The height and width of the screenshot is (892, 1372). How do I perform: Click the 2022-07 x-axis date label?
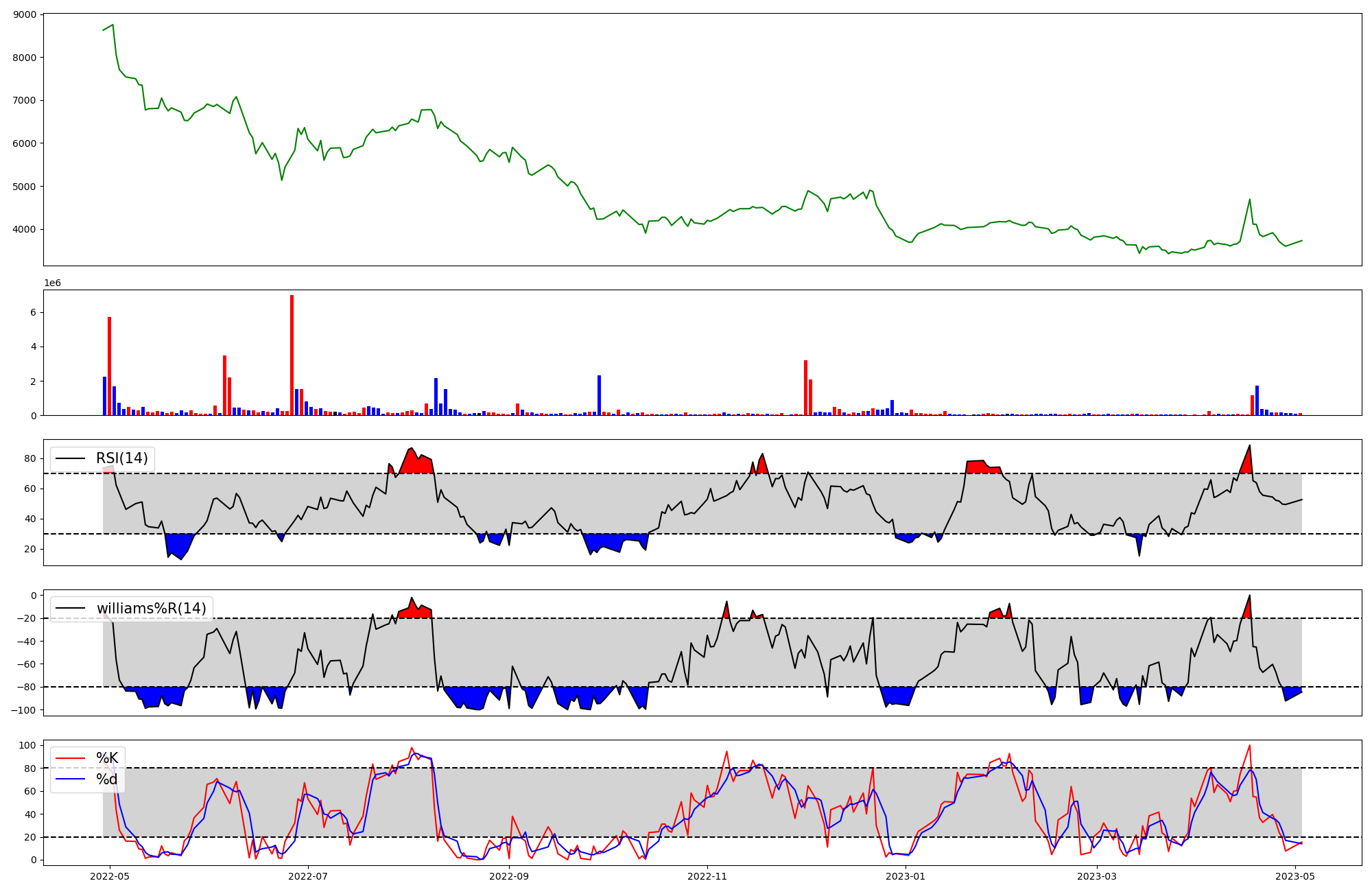click(x=309, y=876)
